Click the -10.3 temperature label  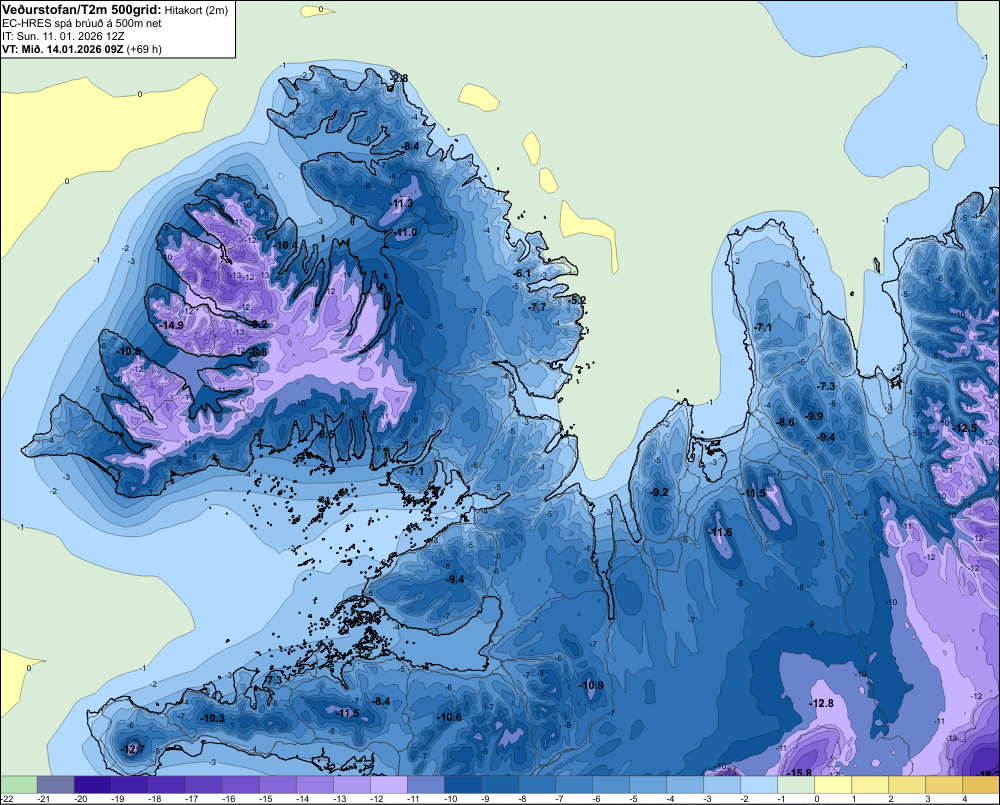coord(212,718)
